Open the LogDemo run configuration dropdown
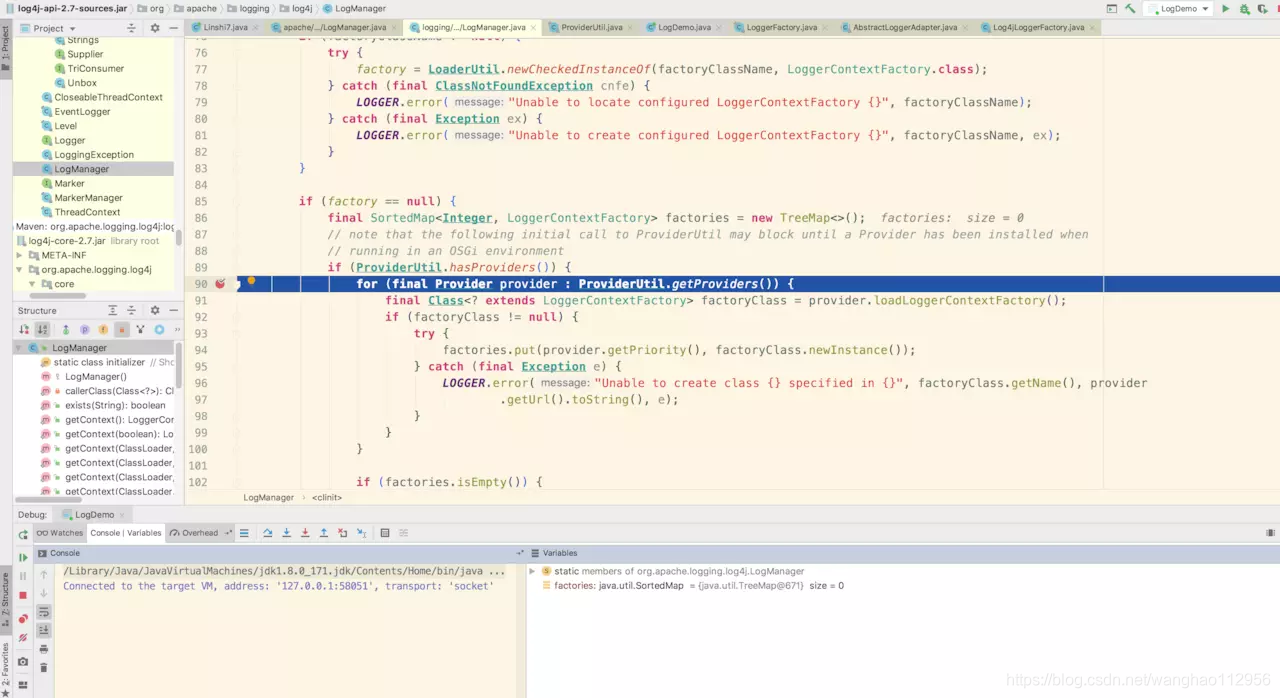This screenshot has width=1280, height=698. click(1179, 8)
